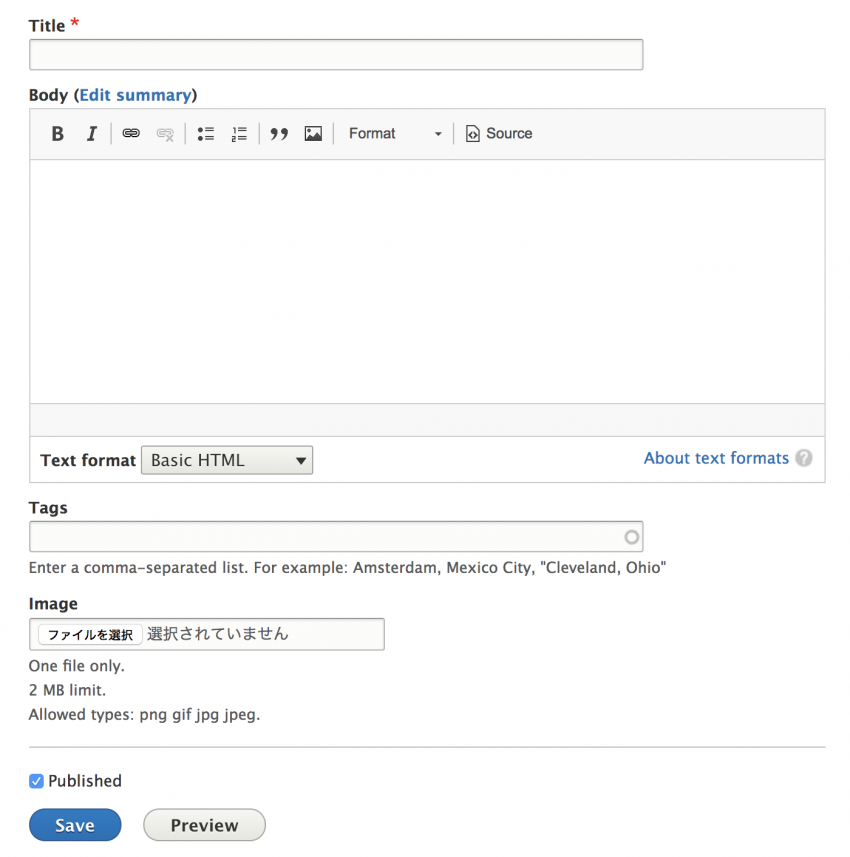850x857 pixels.
Task: Click the help icon beside About text formats
Action: (x=804, y=459)
